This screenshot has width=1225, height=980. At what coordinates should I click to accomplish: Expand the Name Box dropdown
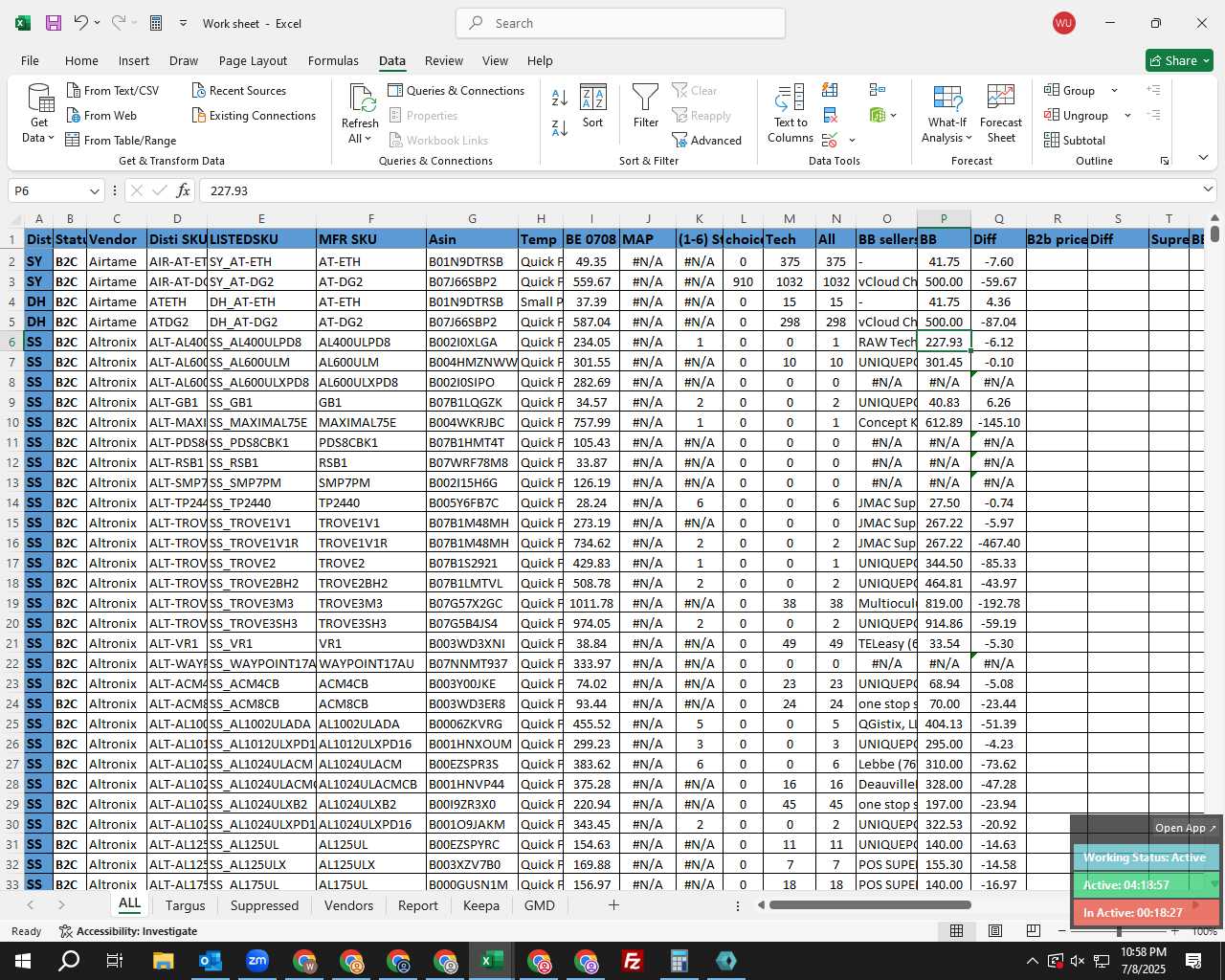94,190
